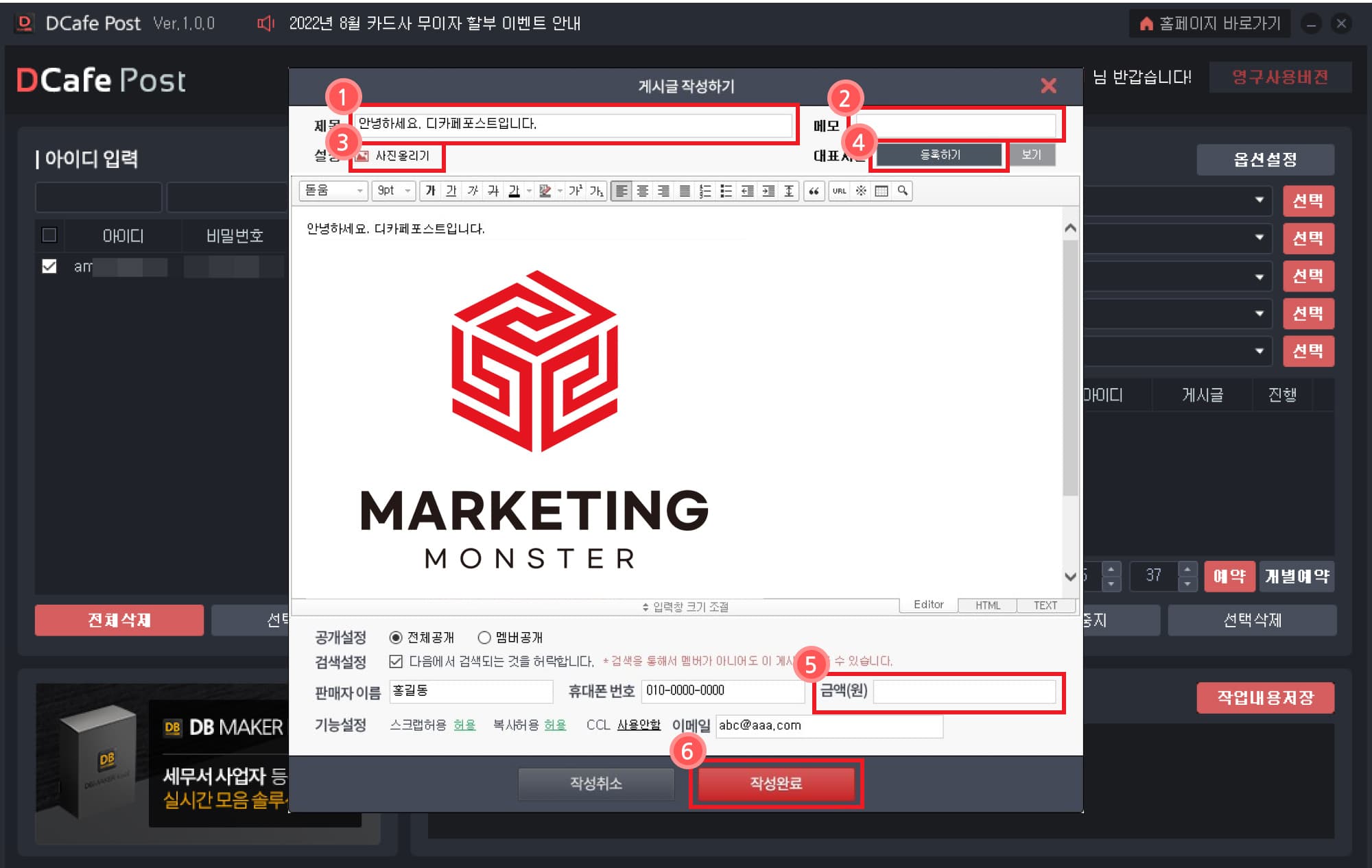Click the 입력창 크기 조절 resize handle
Viewport: 1372px width, 868px height.
coord(685,607)
